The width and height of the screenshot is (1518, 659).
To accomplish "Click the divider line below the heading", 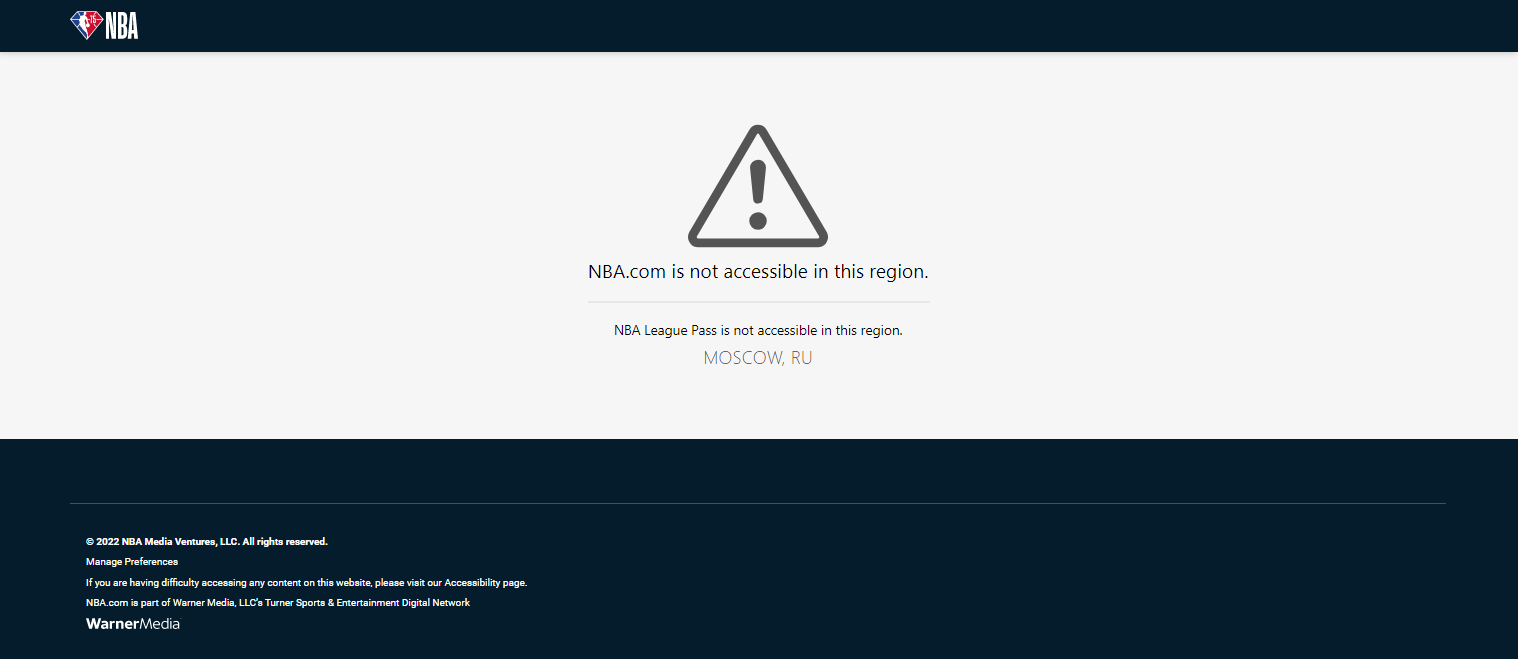I will click(x=758, y=301).
